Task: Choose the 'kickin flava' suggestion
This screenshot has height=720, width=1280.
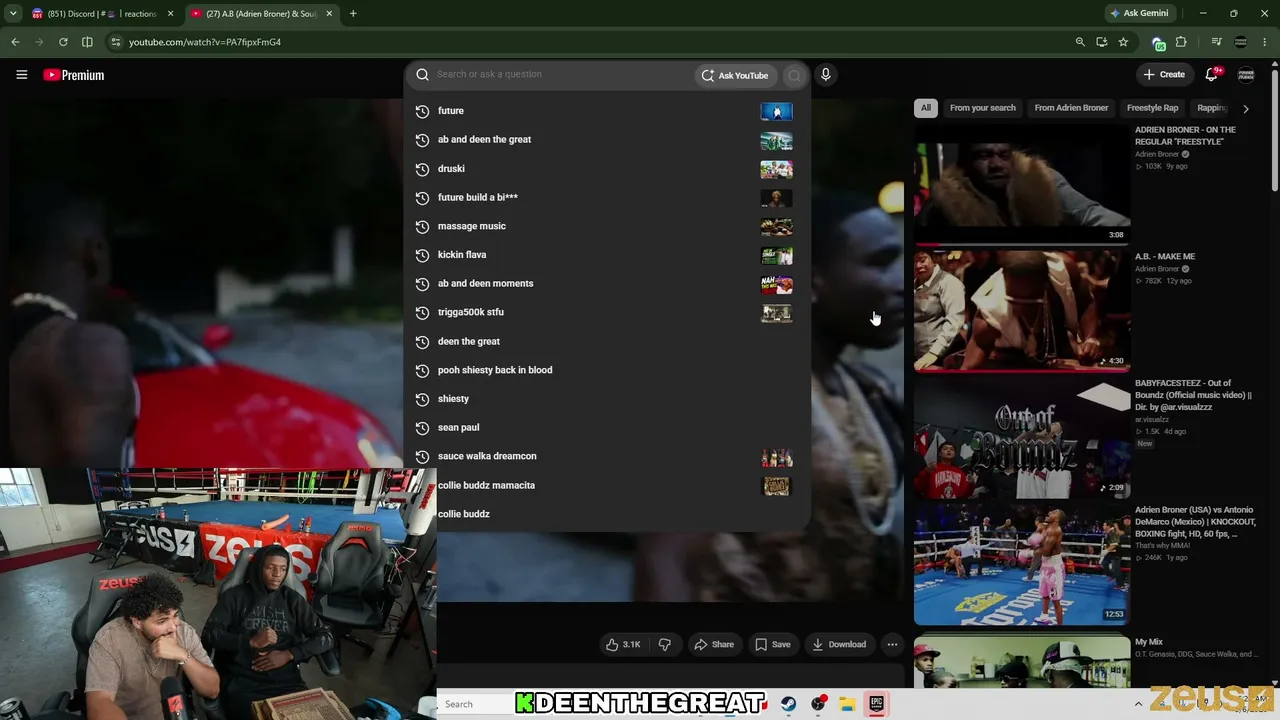Action: (607, 255)
